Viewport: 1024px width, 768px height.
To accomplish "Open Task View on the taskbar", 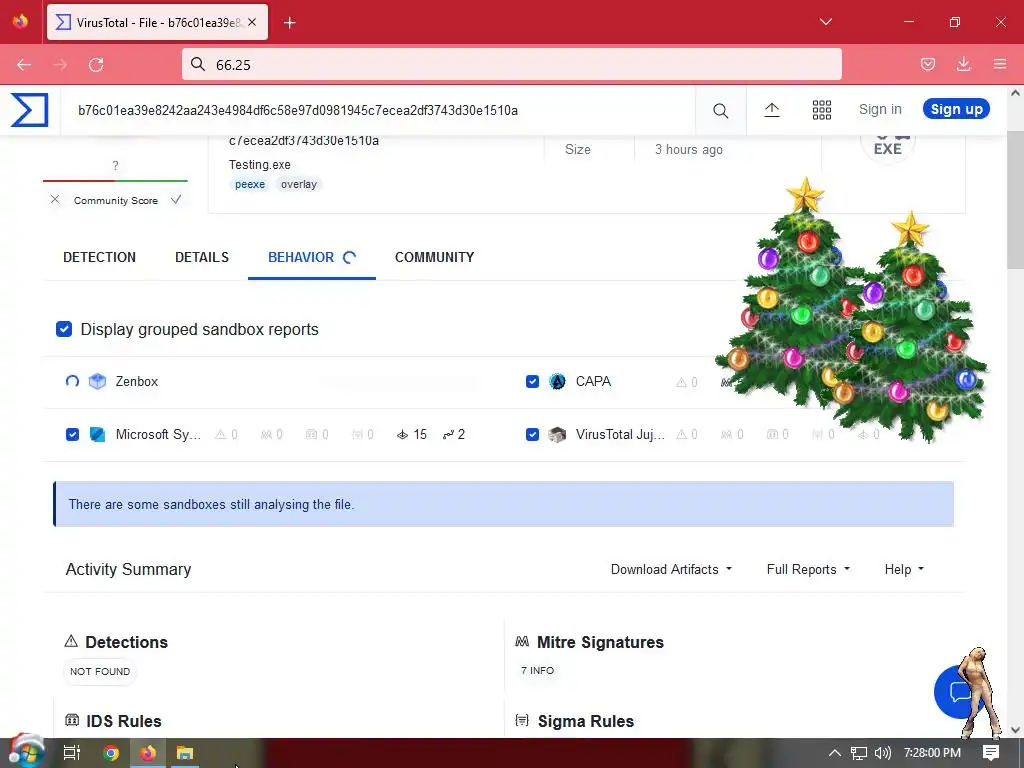I will (x=71, y=753).
